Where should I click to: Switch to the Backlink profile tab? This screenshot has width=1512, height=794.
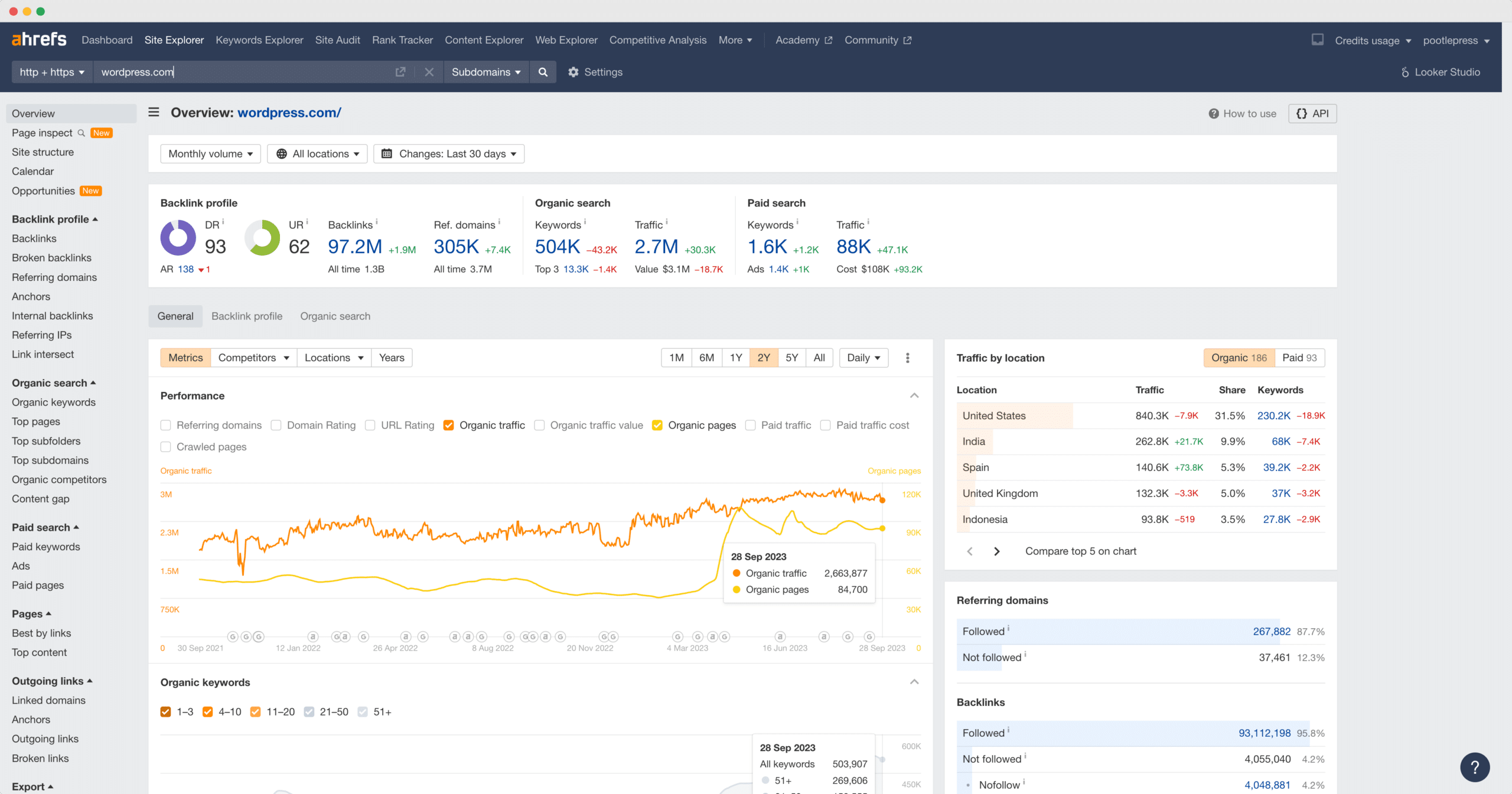click(x=247, y=316)
